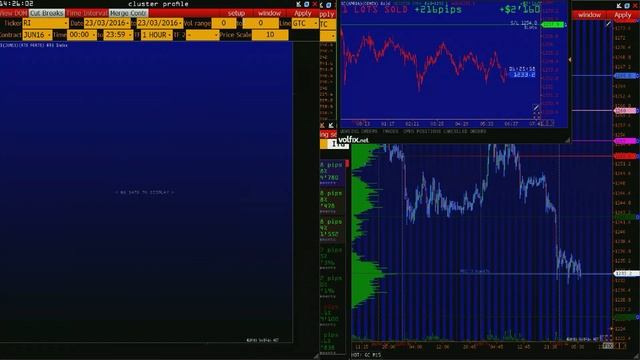The width and height of the screenshot is (640, 360).
Task: Click the white 1233.2 current price marker
Action: 626,273
